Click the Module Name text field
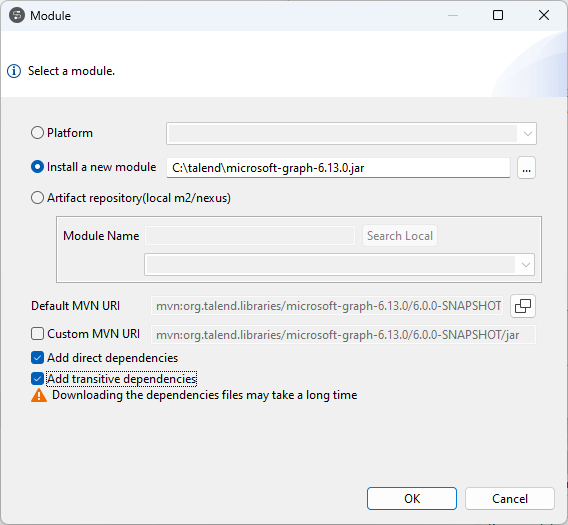 pyautogui.click(x=250, y=236)
